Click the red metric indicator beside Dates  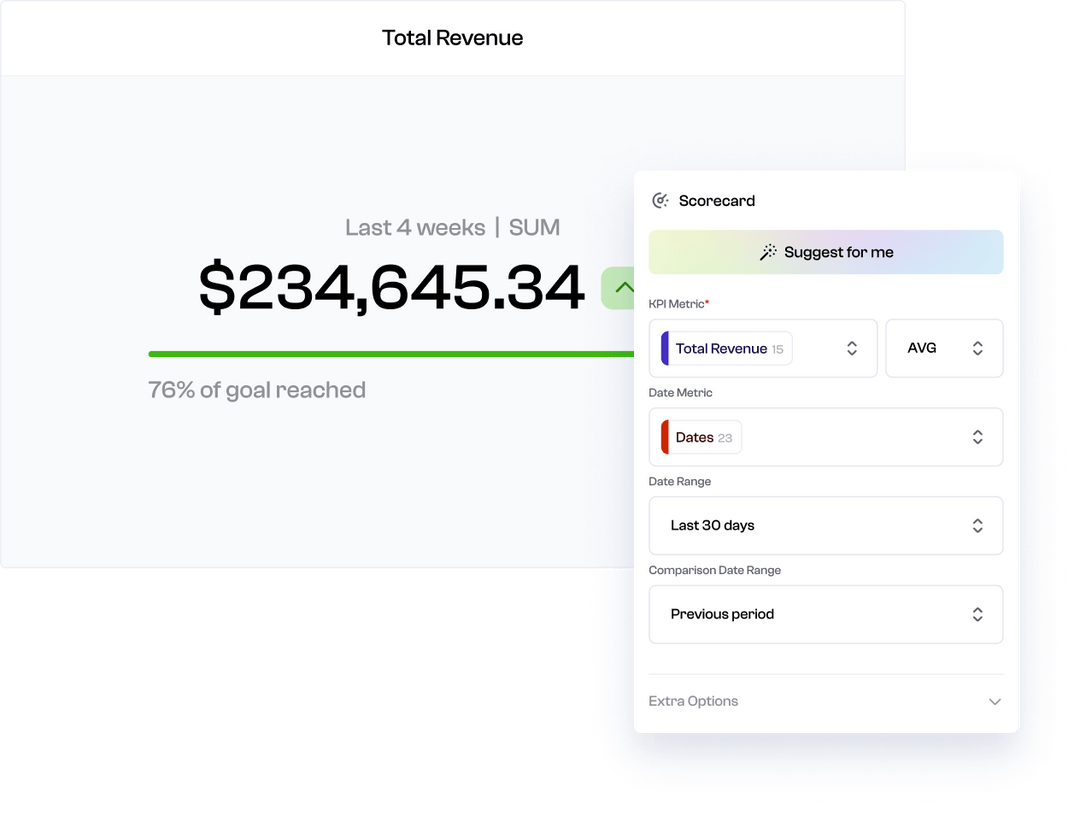(664, 437)
